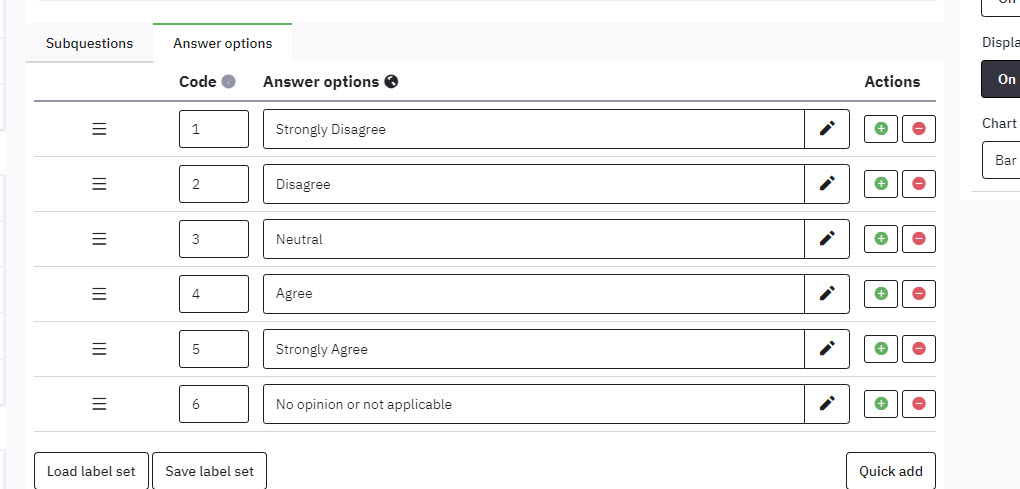The width and height of the screenshot is (1020, 489).
Task: Click the red delete icon for Neutral
Action: click(918, 239)
